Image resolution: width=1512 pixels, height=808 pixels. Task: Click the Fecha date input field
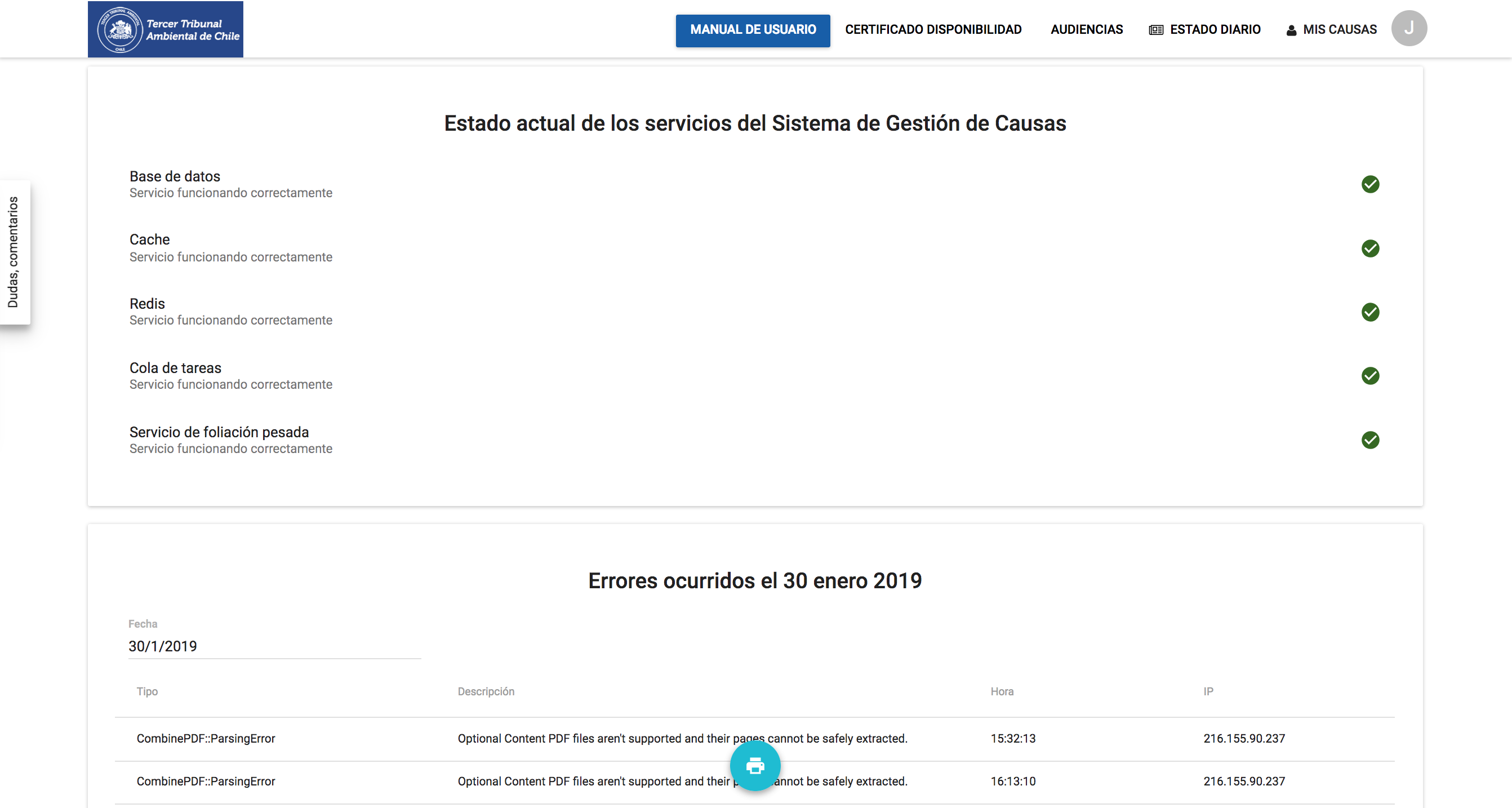[x=274, y=646]
